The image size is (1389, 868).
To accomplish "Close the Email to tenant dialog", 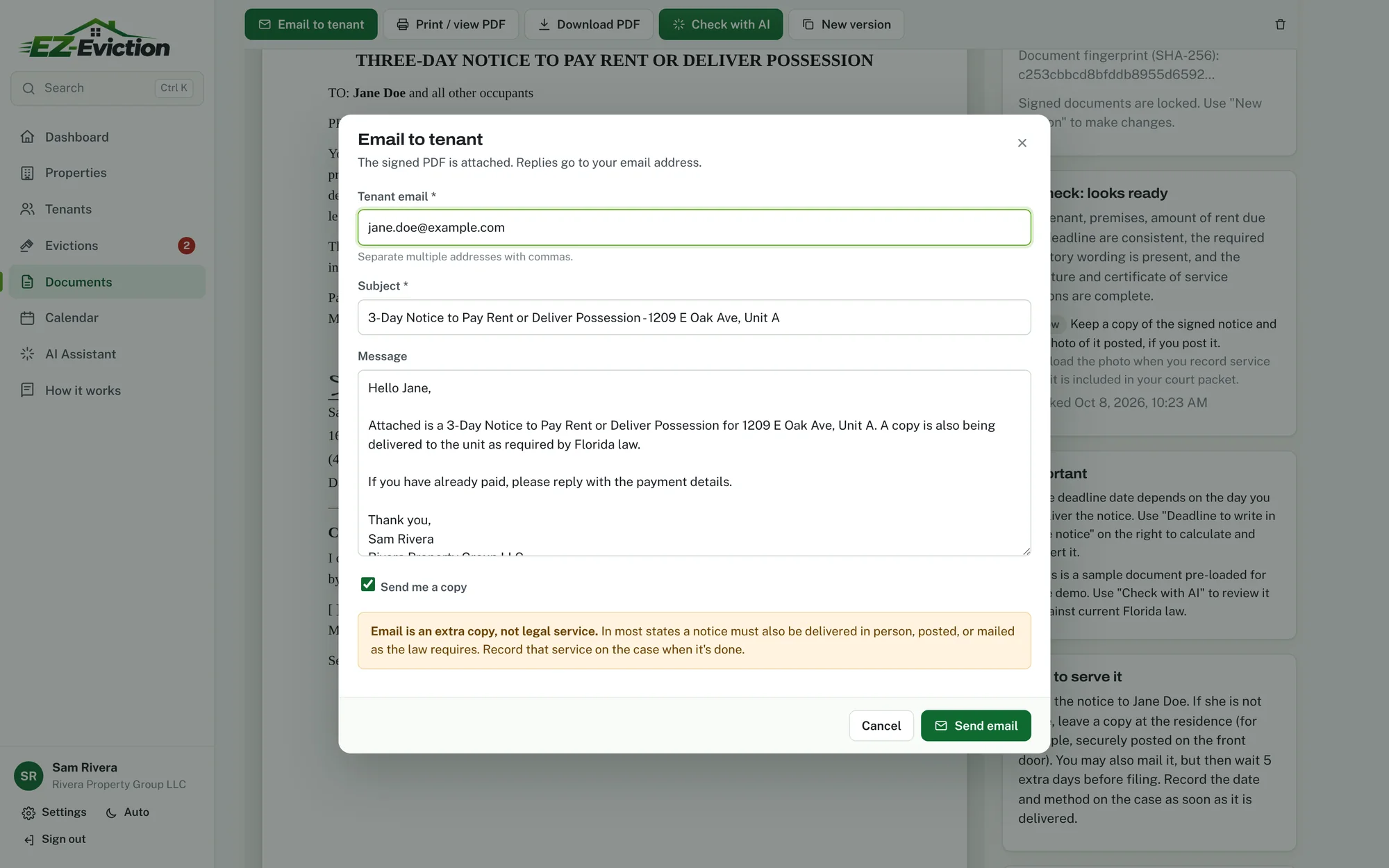I will pos(1022,143).
